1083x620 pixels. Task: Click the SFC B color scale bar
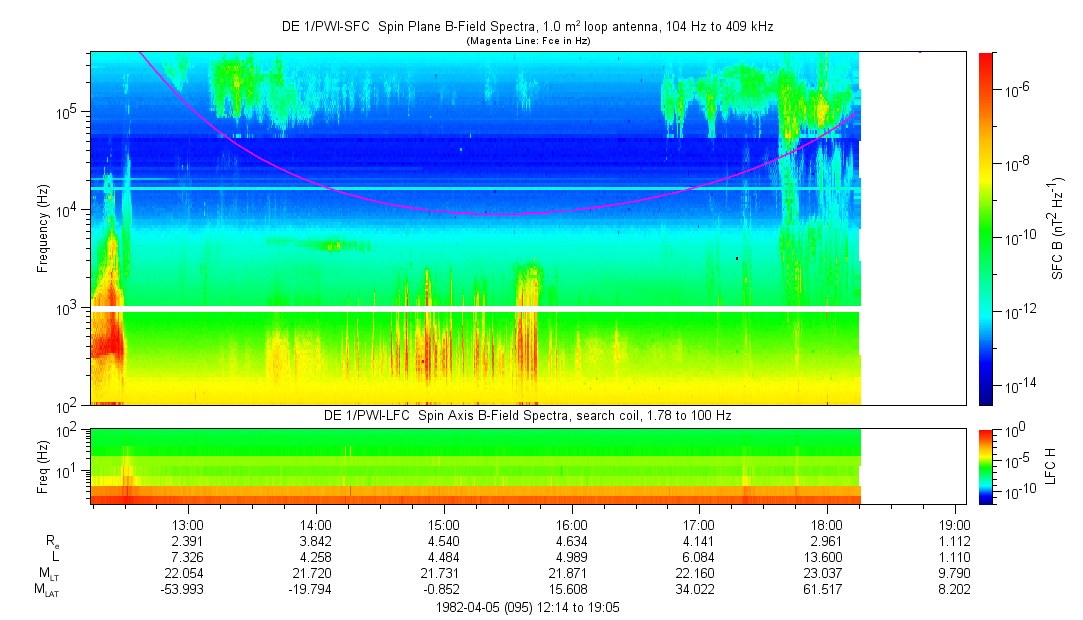pos(985,228)
